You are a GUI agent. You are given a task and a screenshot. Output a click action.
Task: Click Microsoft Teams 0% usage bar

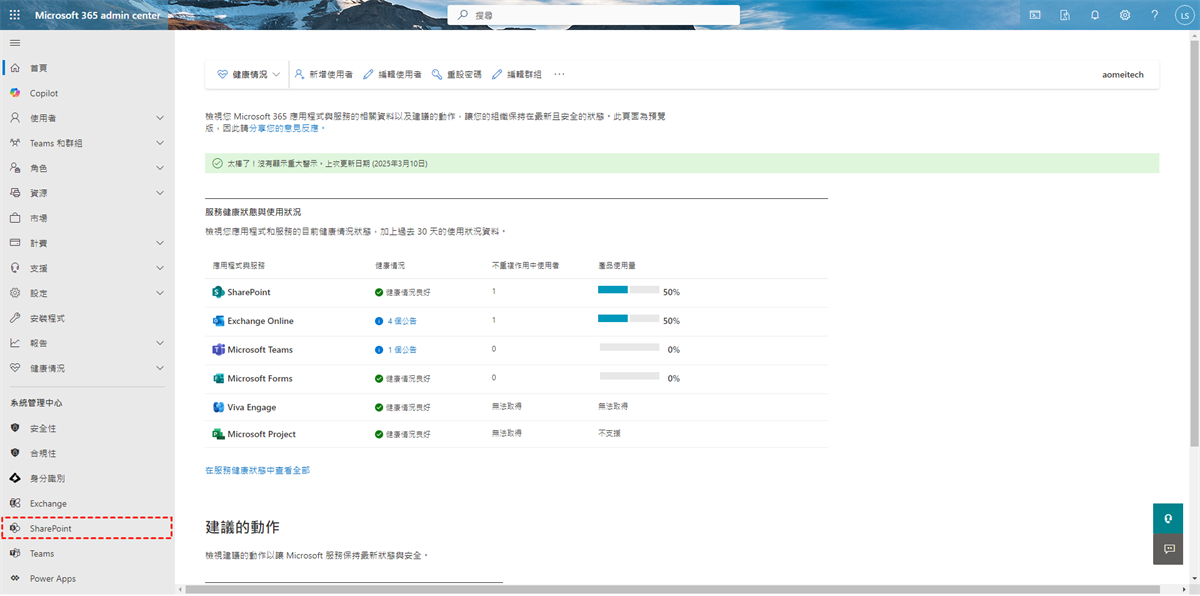pos(628,347)
